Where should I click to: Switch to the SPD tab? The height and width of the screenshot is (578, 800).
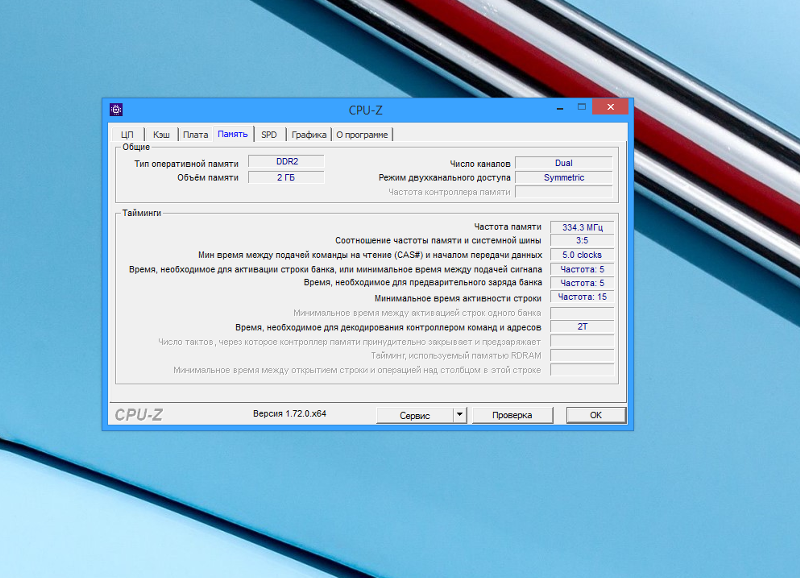[x=269, y=135]
